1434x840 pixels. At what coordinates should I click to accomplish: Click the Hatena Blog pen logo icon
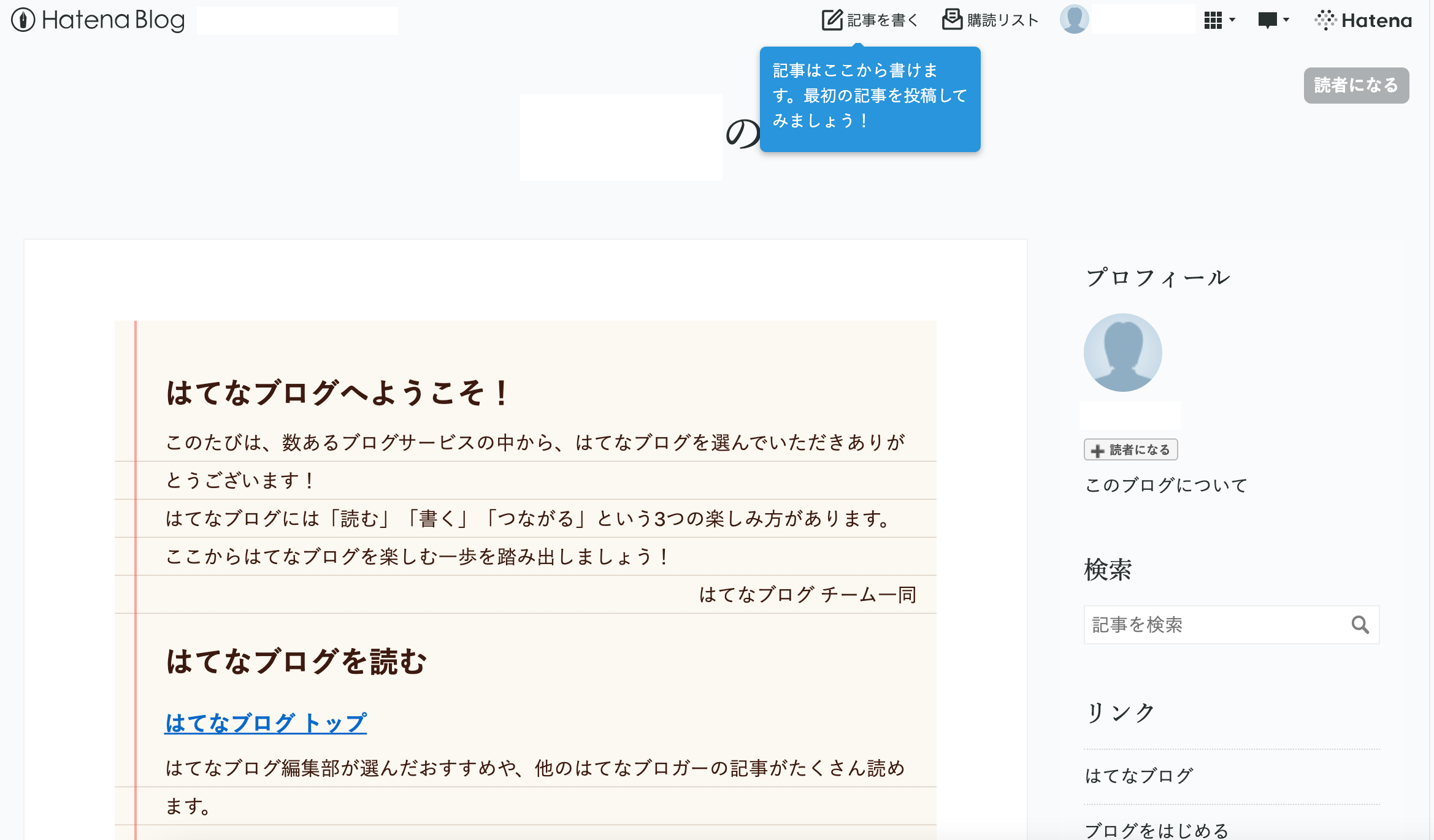(x=23, y=20)
